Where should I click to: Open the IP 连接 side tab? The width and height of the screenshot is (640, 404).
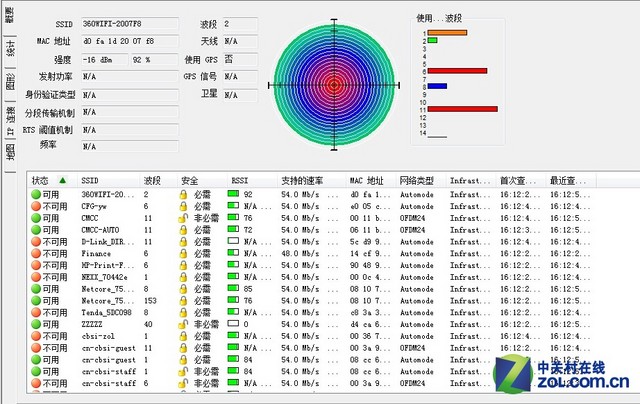[x=10, y=120]
